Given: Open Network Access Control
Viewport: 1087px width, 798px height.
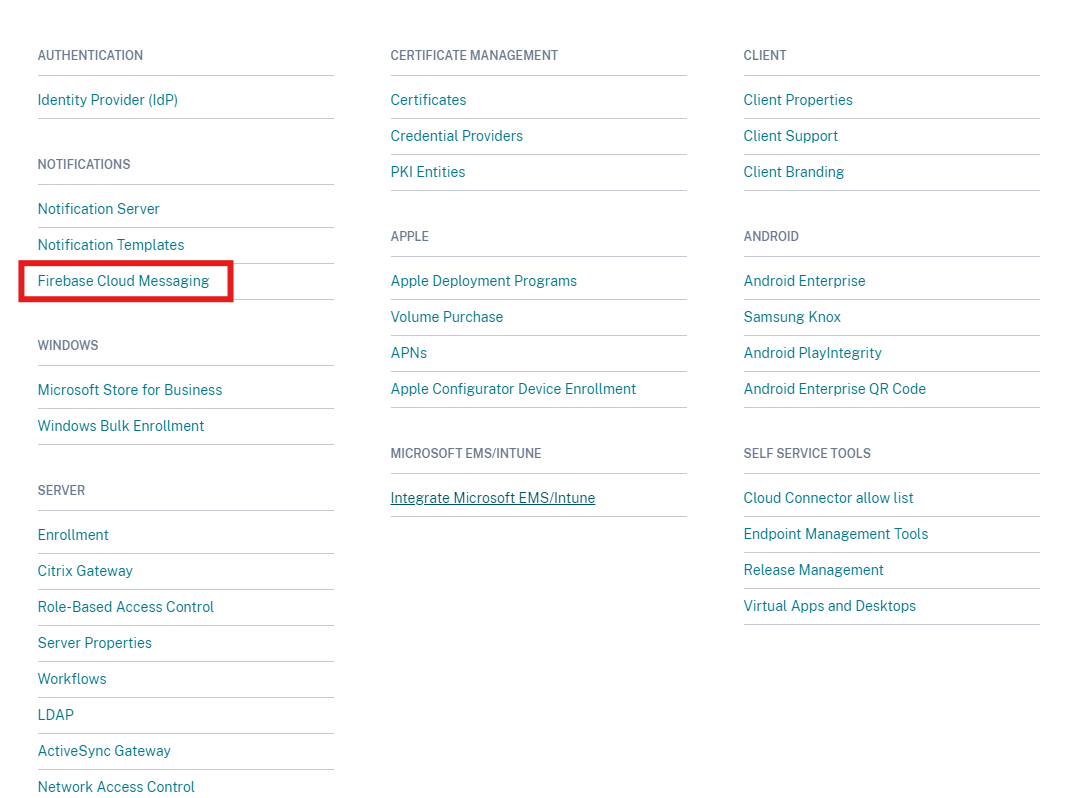Looking at the screenshot, I should [116, 787].
